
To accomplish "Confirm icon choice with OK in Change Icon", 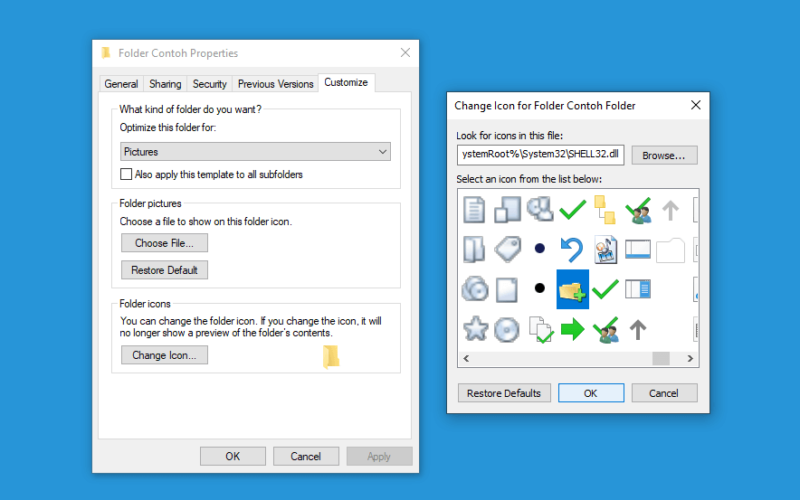I will point(591,393).
